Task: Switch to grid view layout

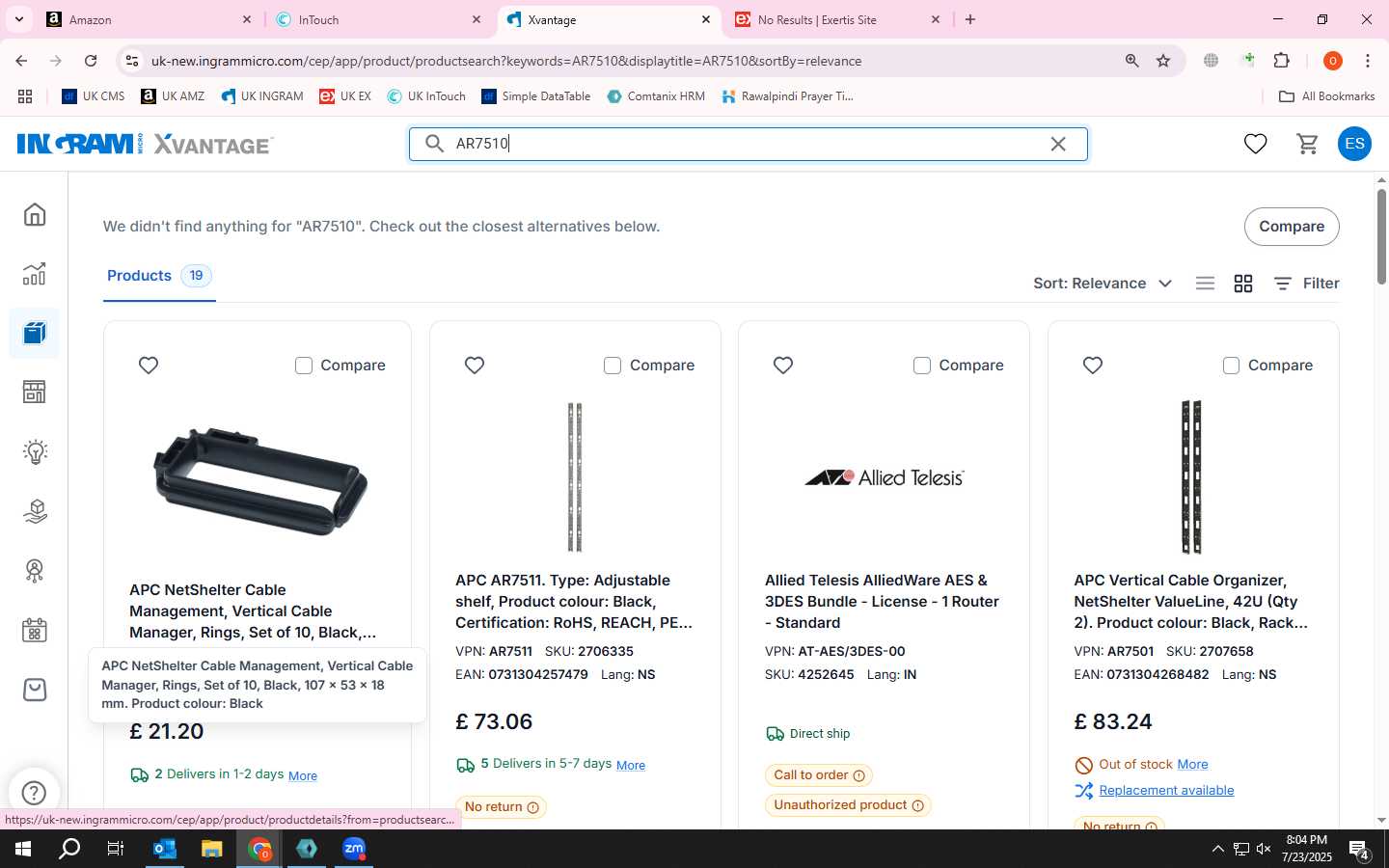Action: tap(1243, 284)
